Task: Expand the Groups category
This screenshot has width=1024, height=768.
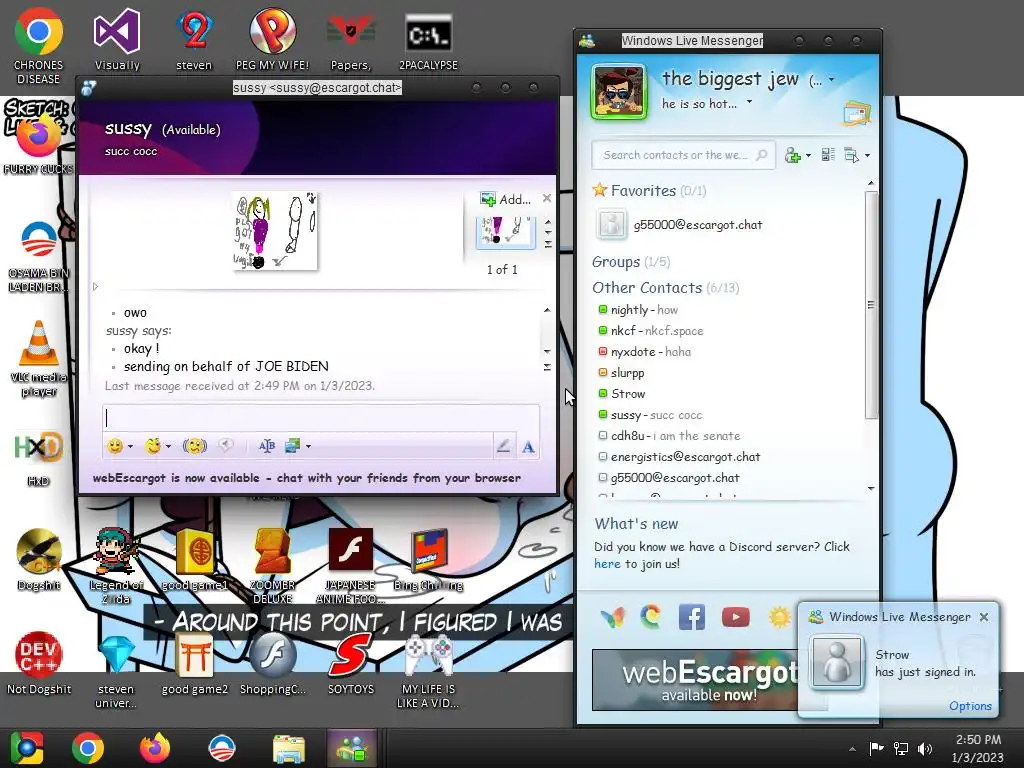Action: click(616, 262)
